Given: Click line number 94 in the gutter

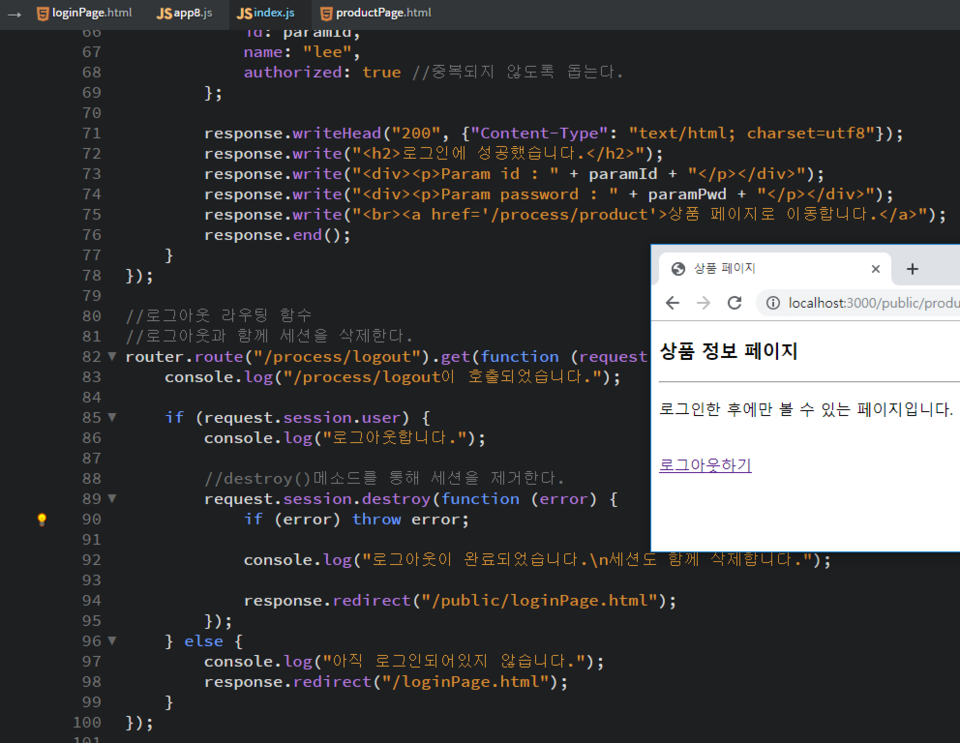Looking at the screenshot, I should [x=91, y=600].
